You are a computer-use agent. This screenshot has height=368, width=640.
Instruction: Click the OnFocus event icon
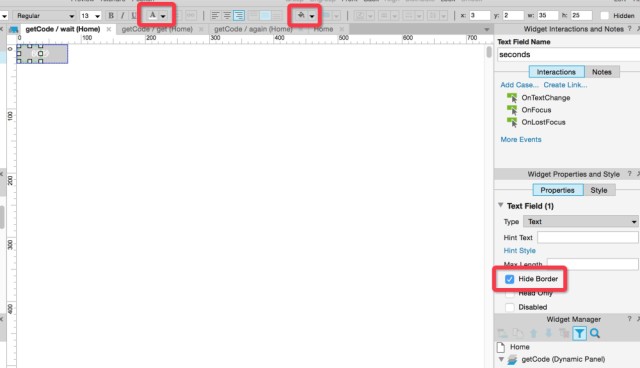[512, 110]
